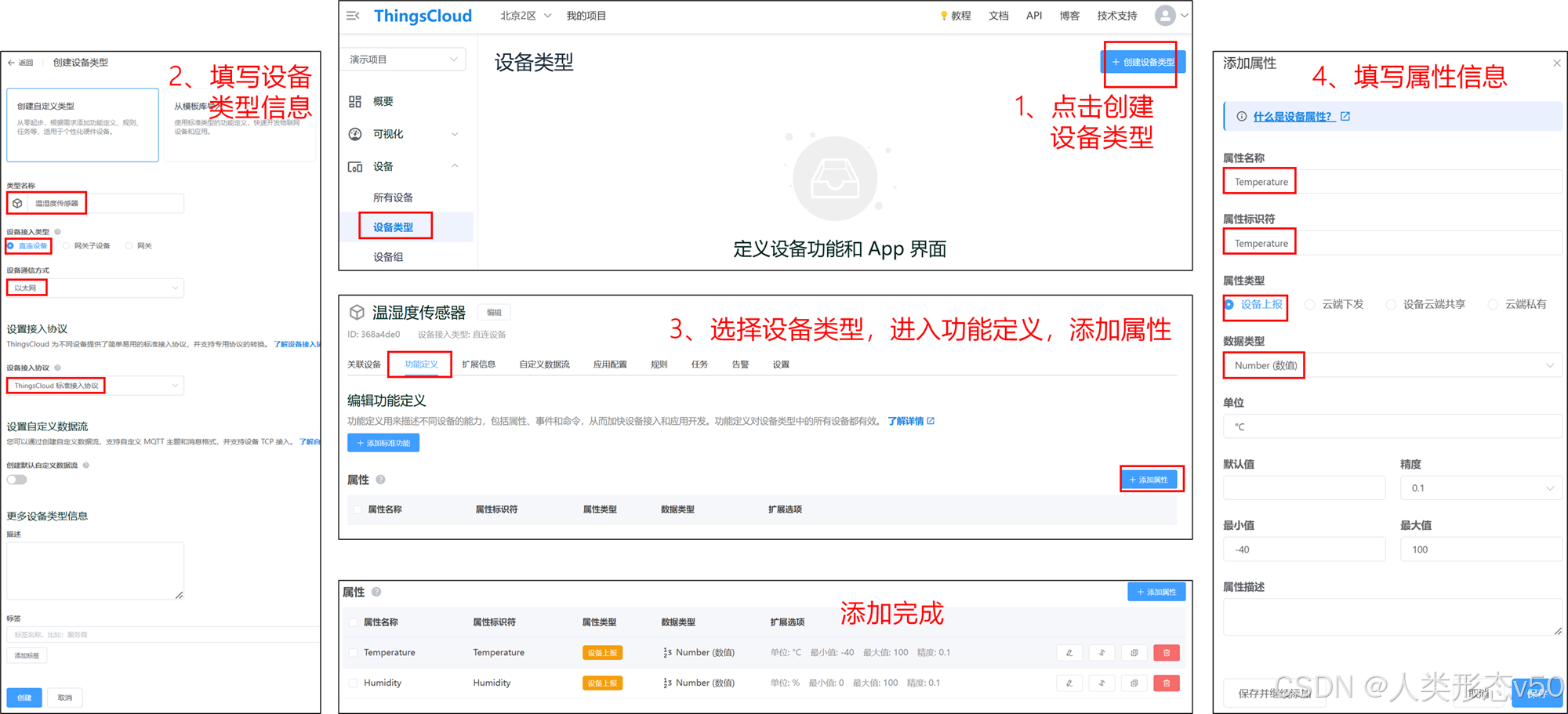Open the 演示项目 project selector
The image size is (1568, 714).
[x=404, y=60]
